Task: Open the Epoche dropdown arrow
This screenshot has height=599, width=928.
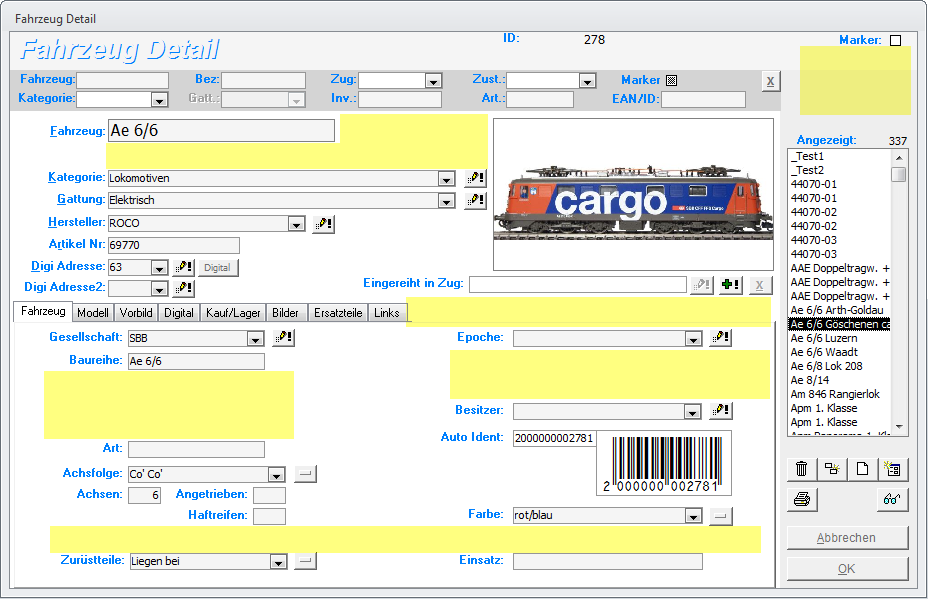Action: click(x=693, y=339)
